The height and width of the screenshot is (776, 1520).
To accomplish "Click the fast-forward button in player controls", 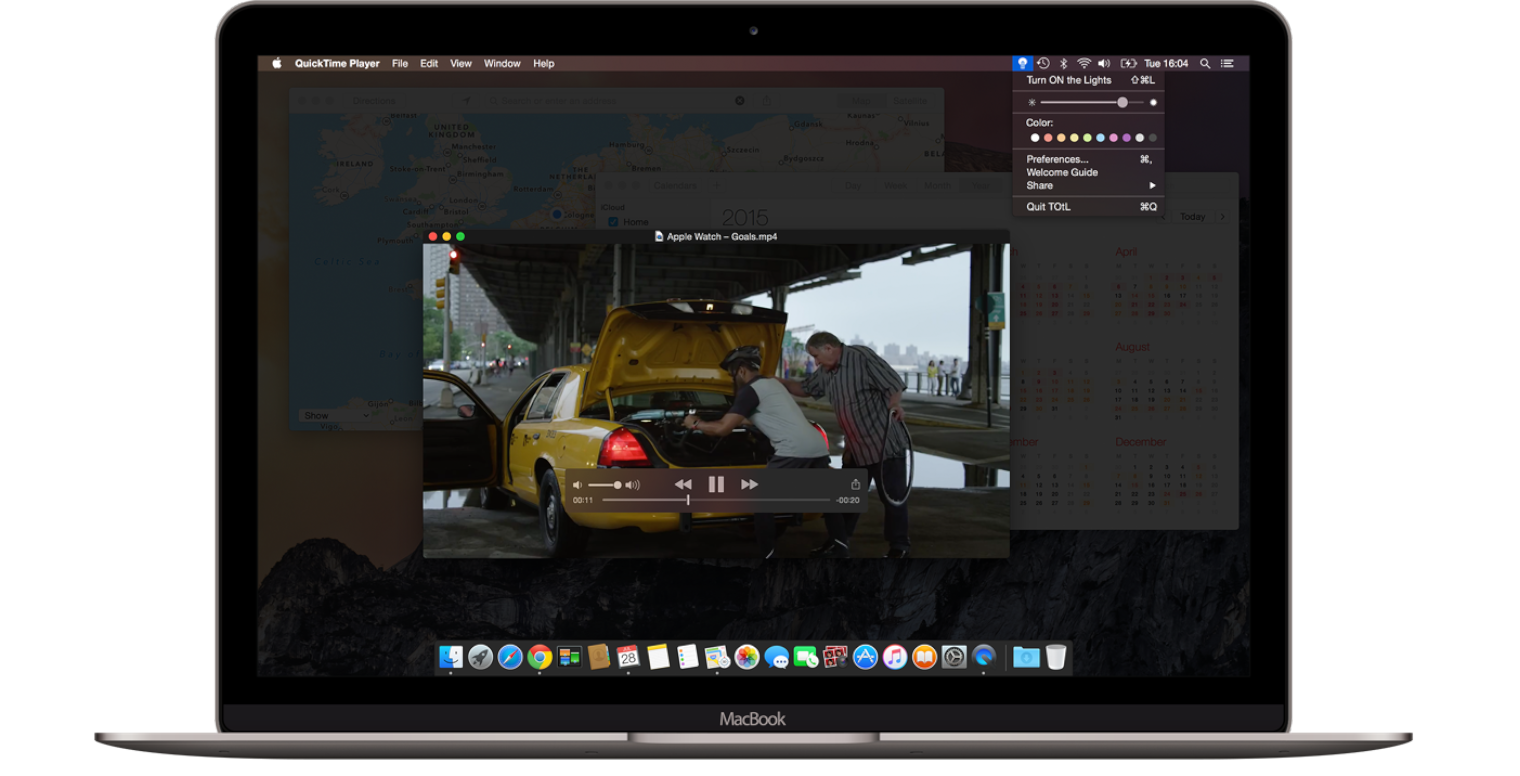I will (749, 484).
